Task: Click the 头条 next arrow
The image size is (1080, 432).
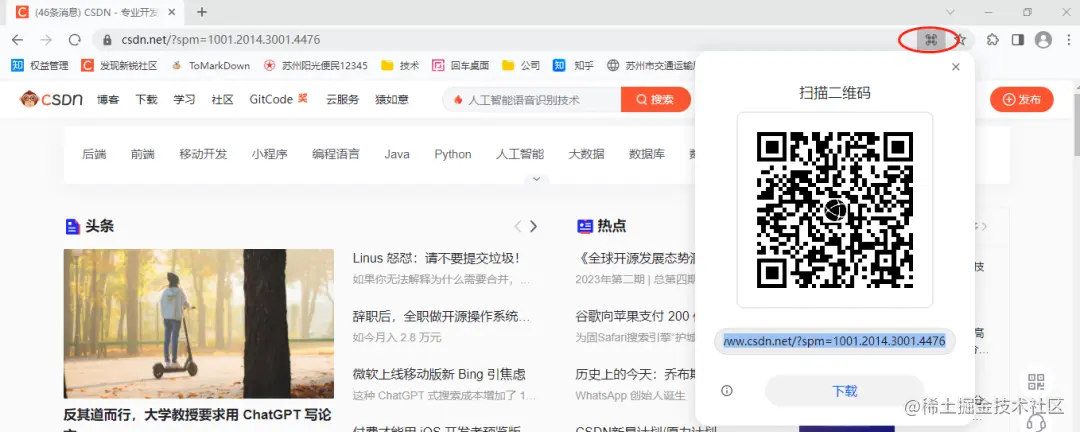Action: pos(533,226)
